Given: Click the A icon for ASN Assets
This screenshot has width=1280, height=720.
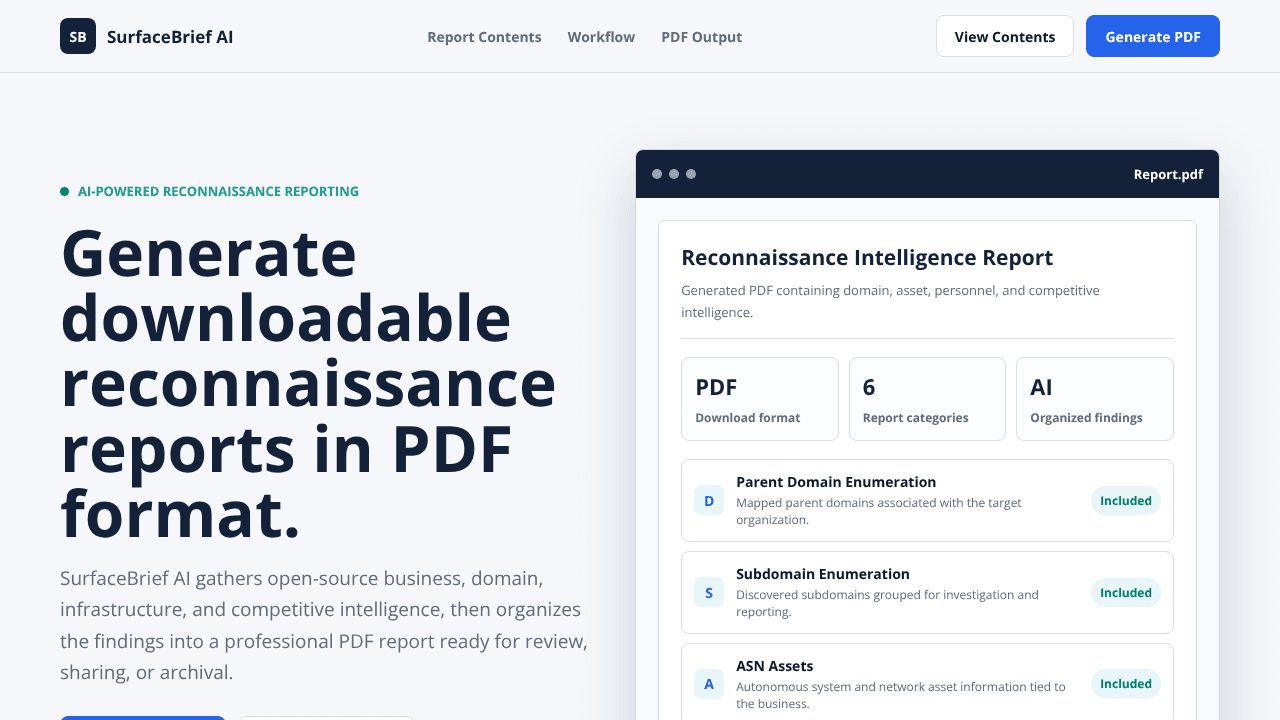Looking at the screenshot, I should point(709,684).
